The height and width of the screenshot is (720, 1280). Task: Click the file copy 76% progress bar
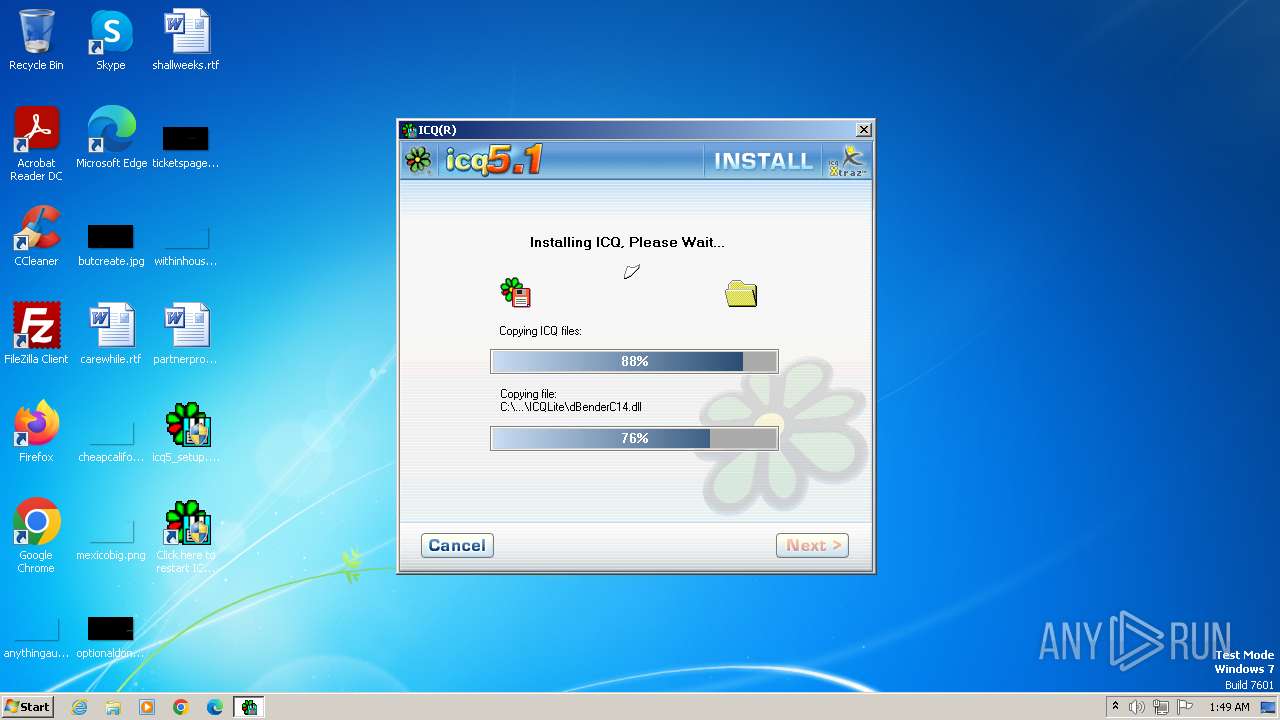coord(634,438)
